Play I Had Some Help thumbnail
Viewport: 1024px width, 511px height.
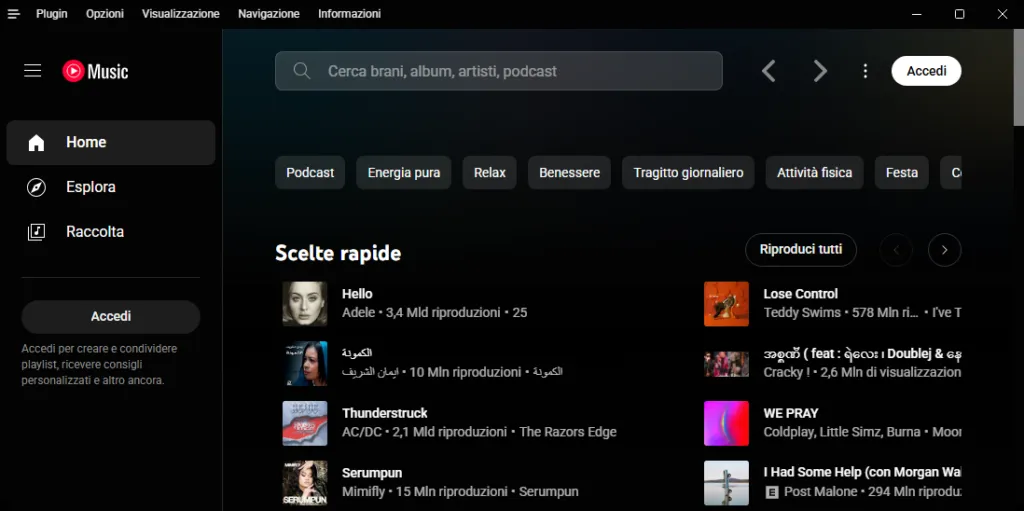point(726,483)
